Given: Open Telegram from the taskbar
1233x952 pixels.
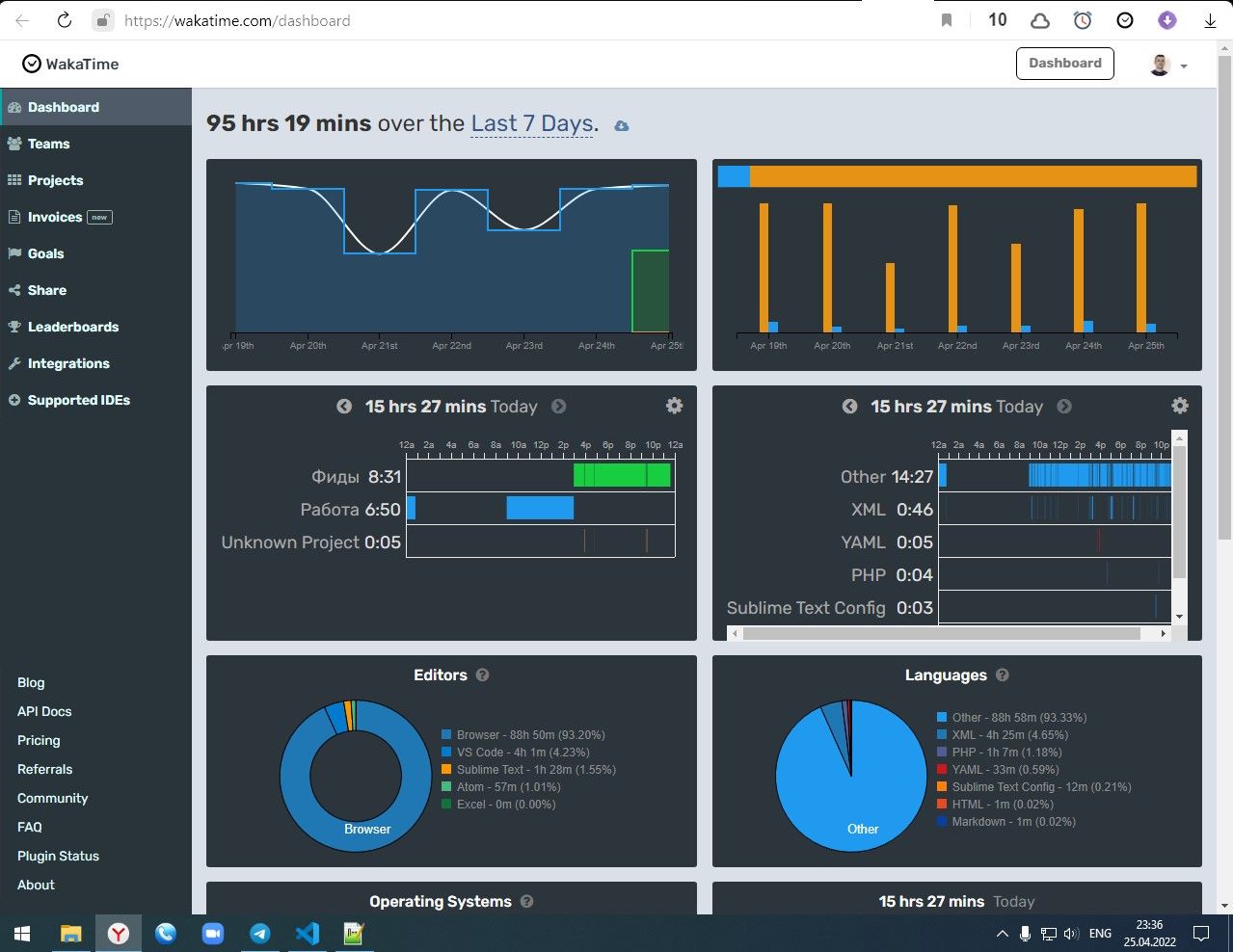Looking at the screenshot, I should point(260,933).
